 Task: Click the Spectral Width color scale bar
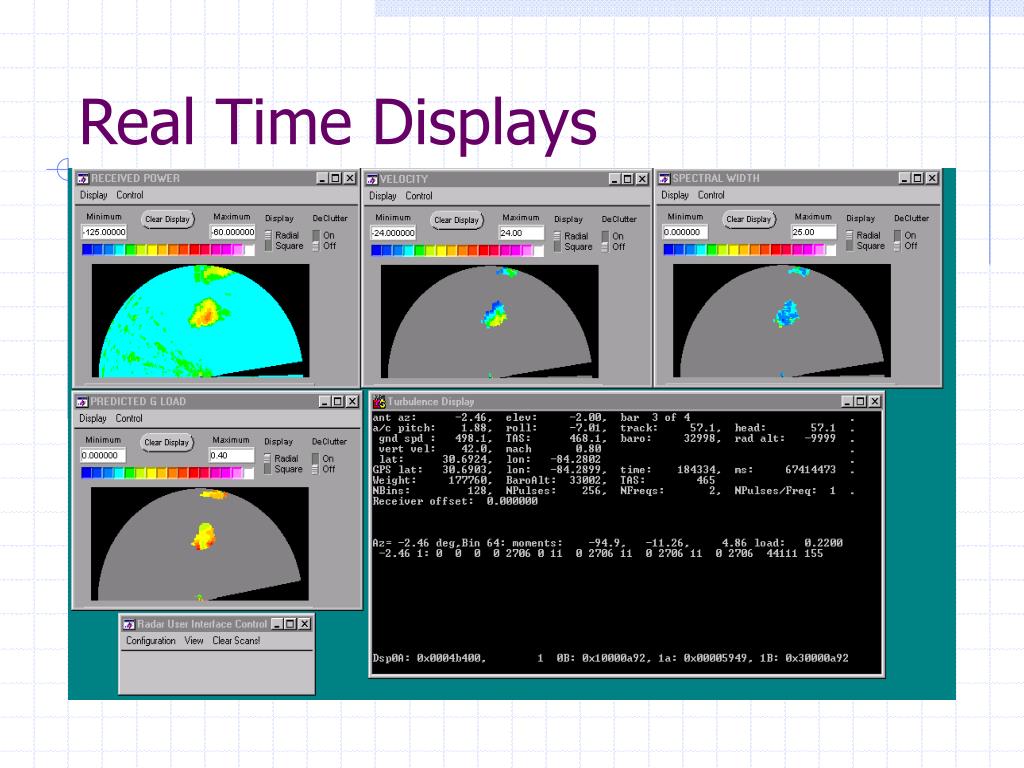click(x=750, y=249)
